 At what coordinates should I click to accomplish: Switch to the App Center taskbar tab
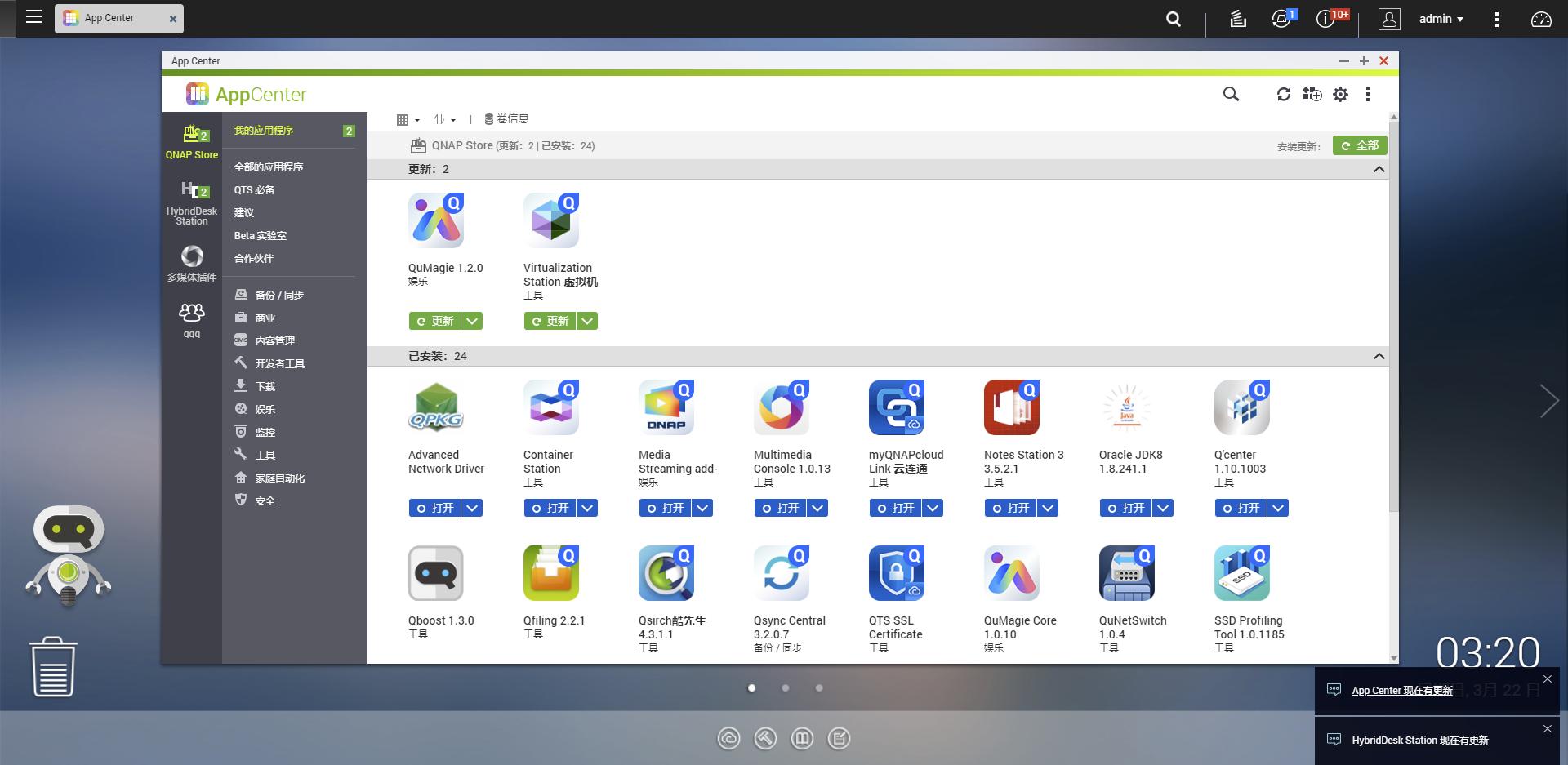pyautogui.click(x=119, y=18)
